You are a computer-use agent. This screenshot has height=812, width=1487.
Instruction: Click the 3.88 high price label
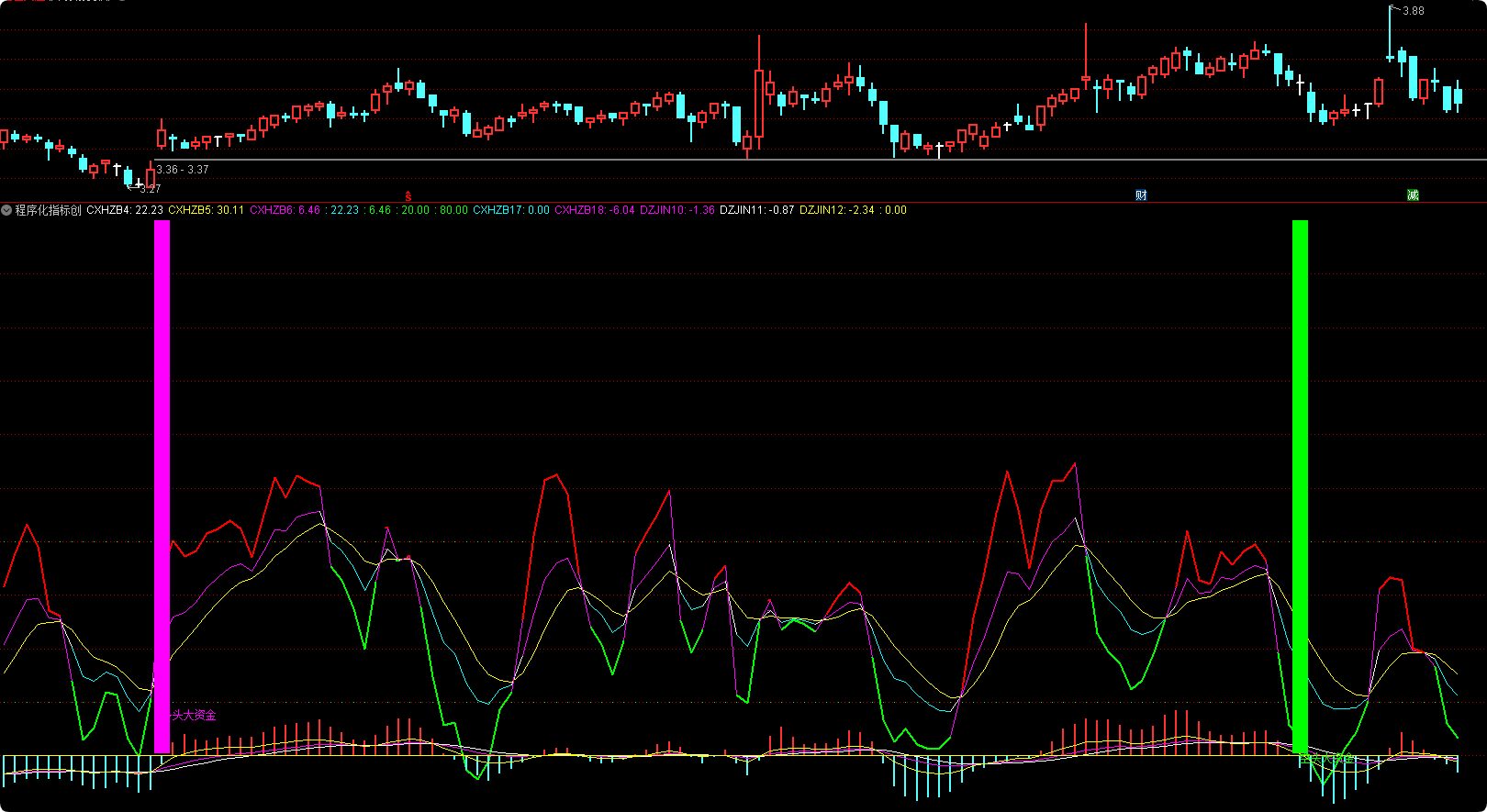[x=1413, y=11]
